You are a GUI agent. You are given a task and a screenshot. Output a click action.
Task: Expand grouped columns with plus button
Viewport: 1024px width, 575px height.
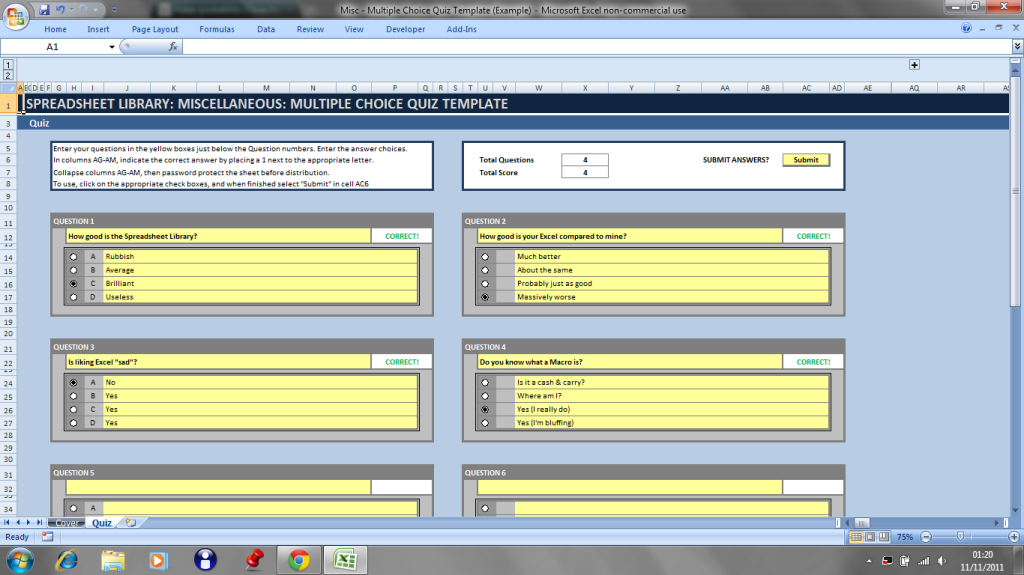coord(913,65)
